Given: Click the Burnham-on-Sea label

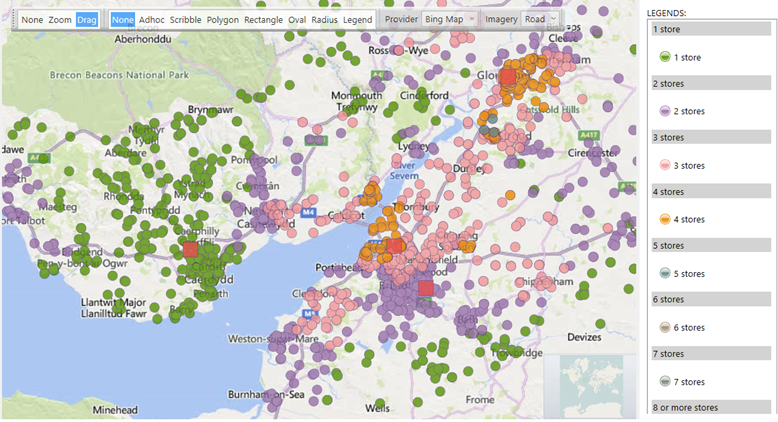Looking at the screenshot, I should click(266, 394).
